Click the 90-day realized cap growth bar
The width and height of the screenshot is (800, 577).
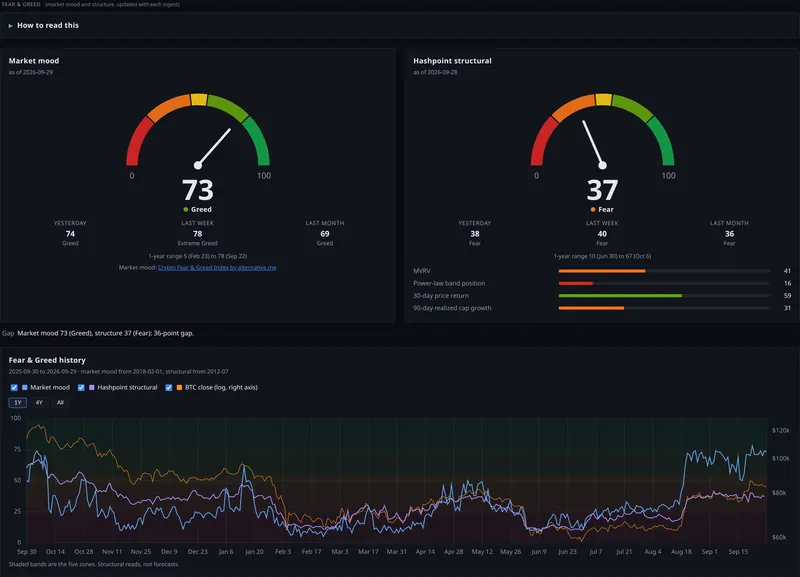tap(591, 308)
